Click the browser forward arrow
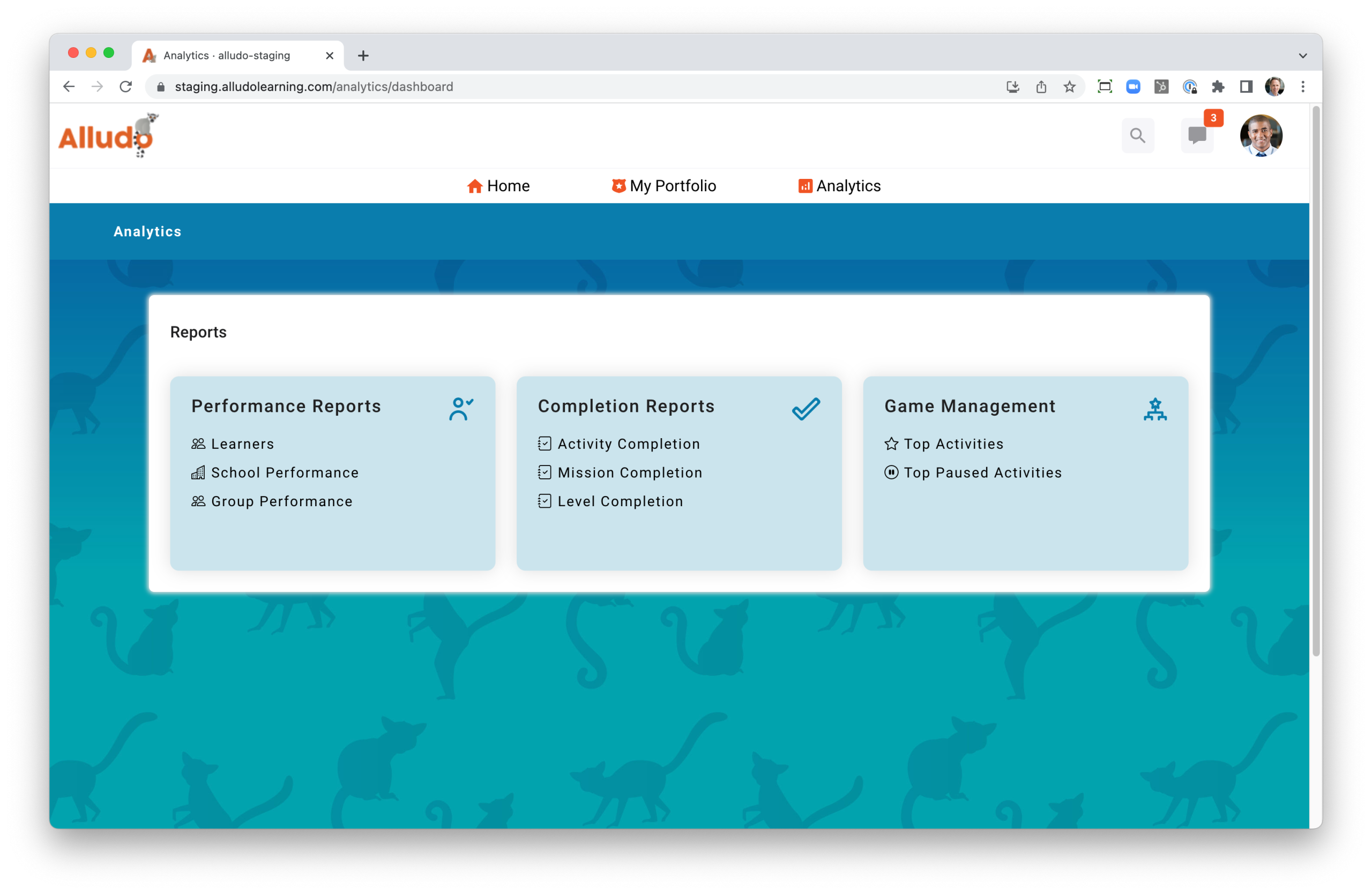Image resolution: width=1372 pixels, height=894 pixels. 98,86
